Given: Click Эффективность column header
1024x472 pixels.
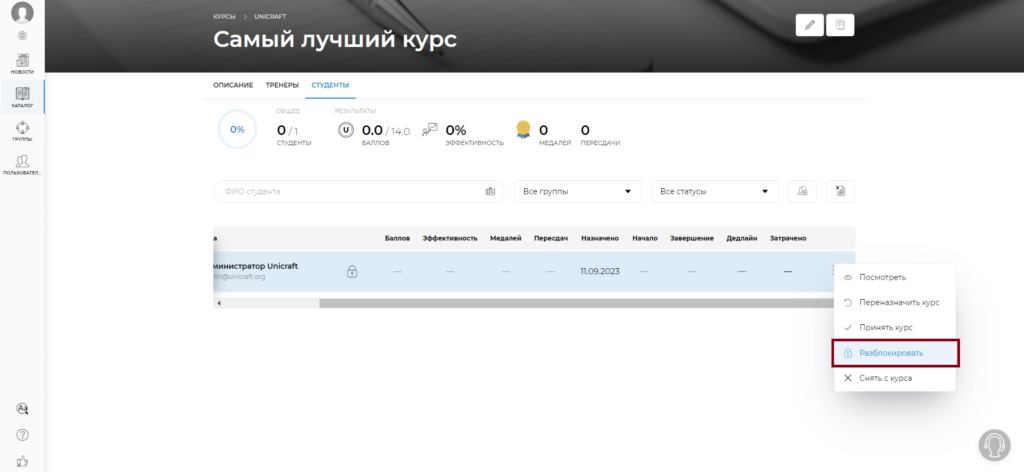Looking at the screenshot, I should [x=450, y=238].
